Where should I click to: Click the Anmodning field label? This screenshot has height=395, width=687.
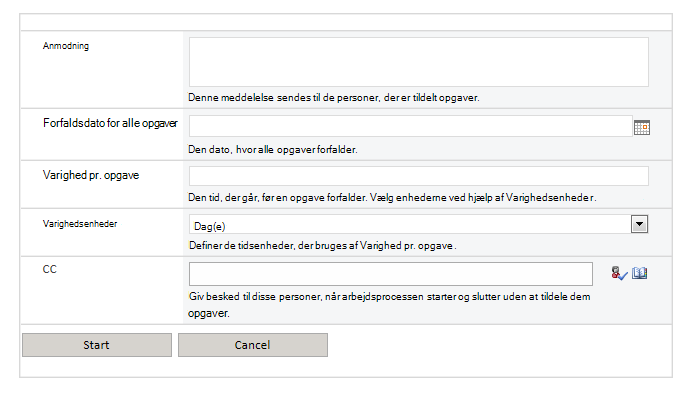click(x=66, y=46)
